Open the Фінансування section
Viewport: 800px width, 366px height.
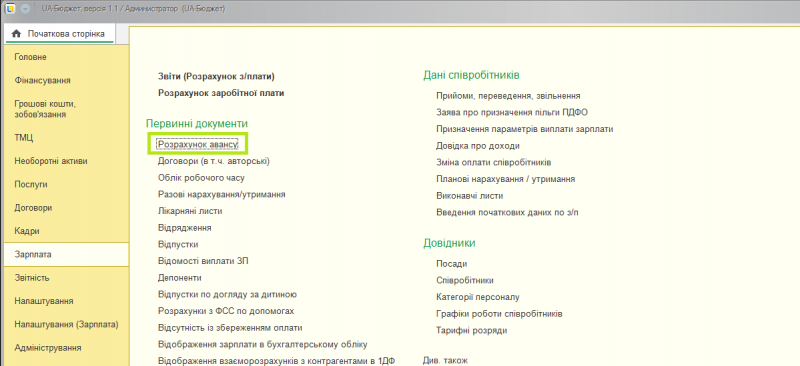click(65, 81)
